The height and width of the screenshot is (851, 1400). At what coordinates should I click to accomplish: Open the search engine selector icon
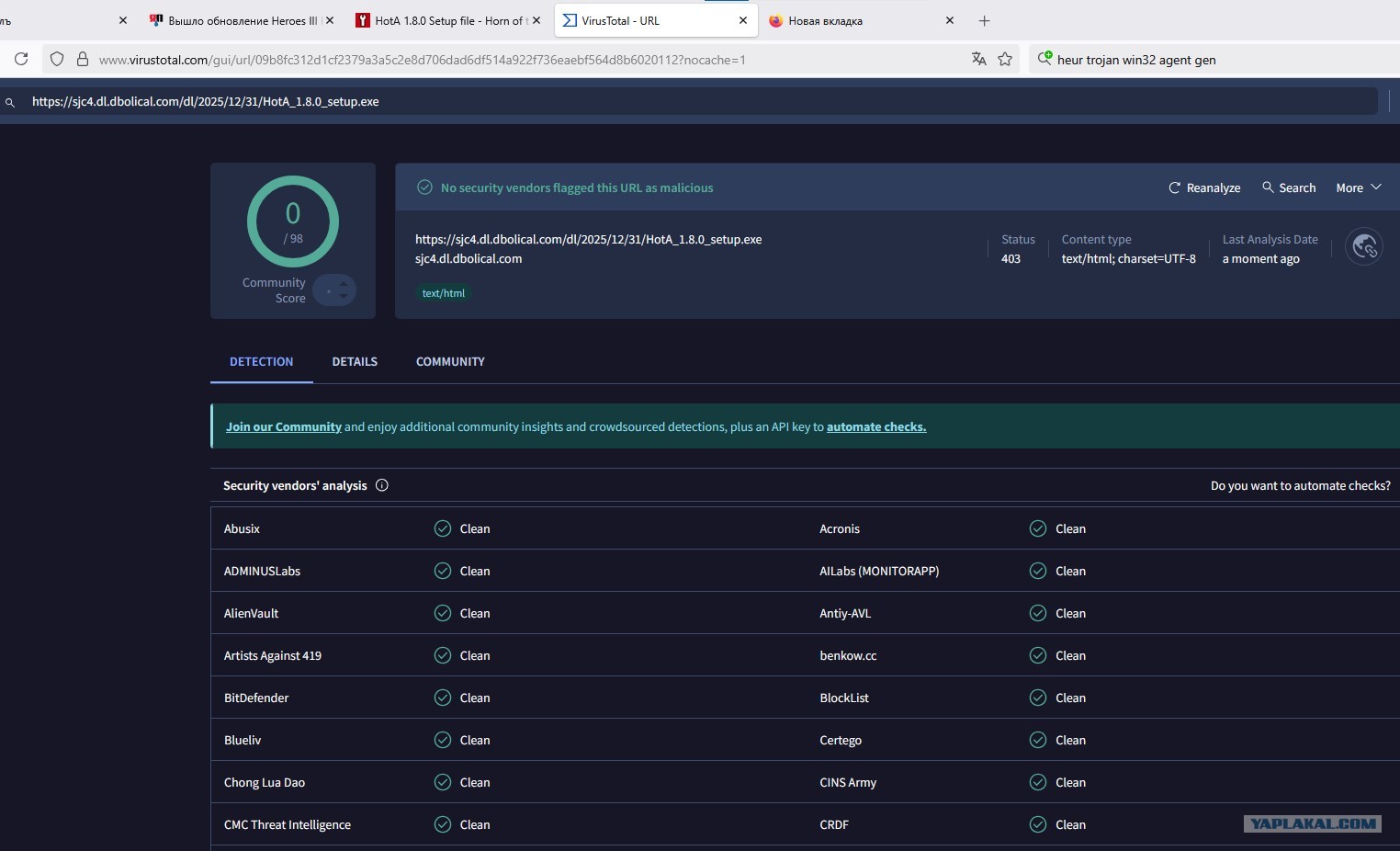tap(1044, 59)
